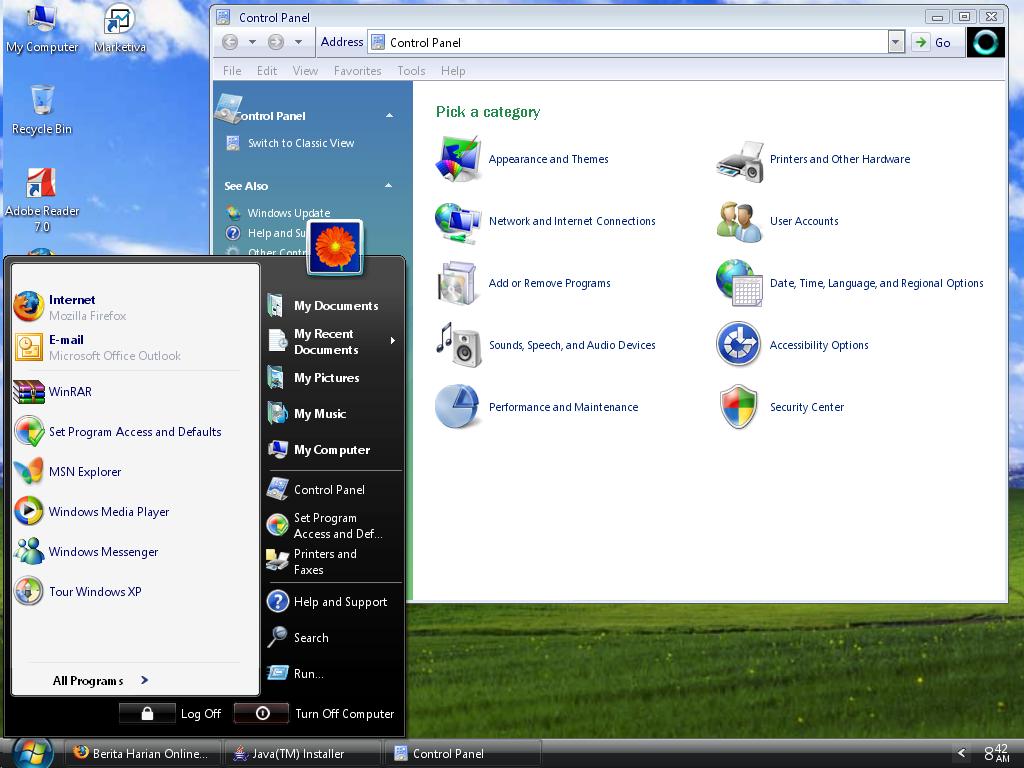Collapse the Control Panel sidebar section
1024x768 pixels.
(389, 116)
